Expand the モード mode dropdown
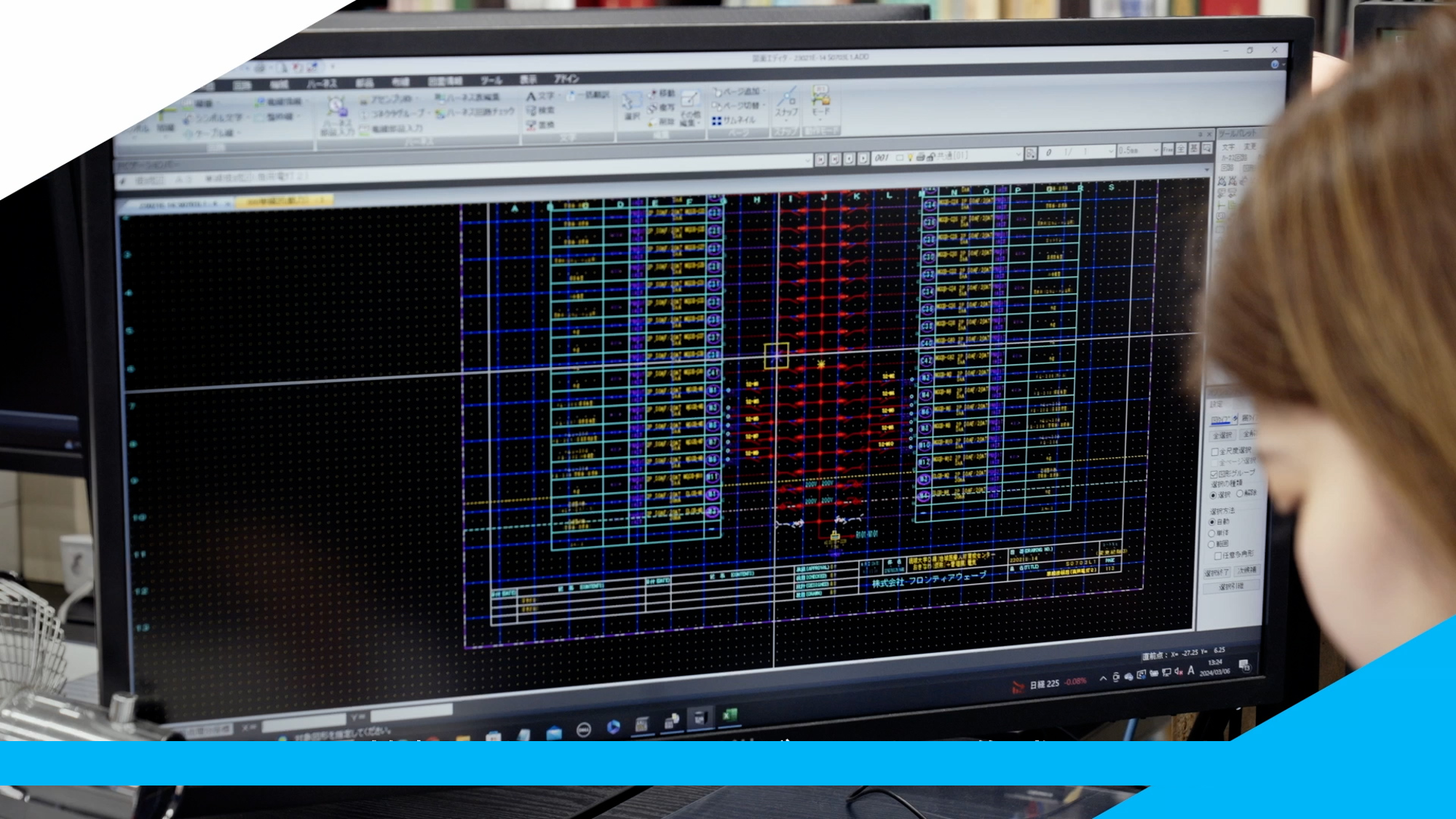The height and width of the screenshot is (819, 1456). (x=820, y=119)
